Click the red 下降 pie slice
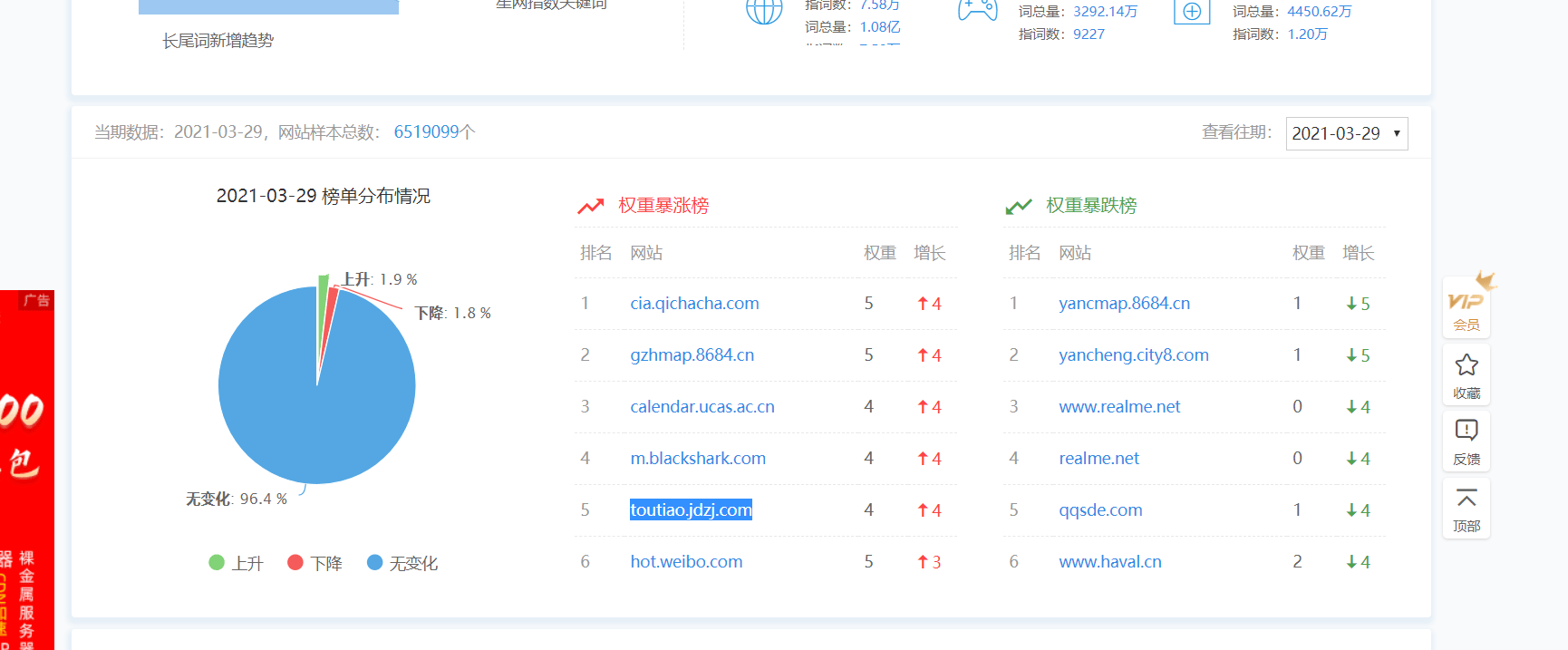The height and width of the screenshot is (650, 1568). (x=332, y=304)
